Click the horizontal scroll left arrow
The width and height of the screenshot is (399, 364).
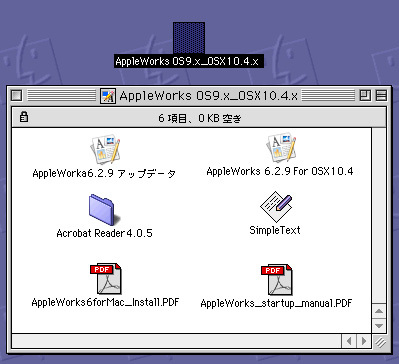pyautogui.click(x=349, y=341)
